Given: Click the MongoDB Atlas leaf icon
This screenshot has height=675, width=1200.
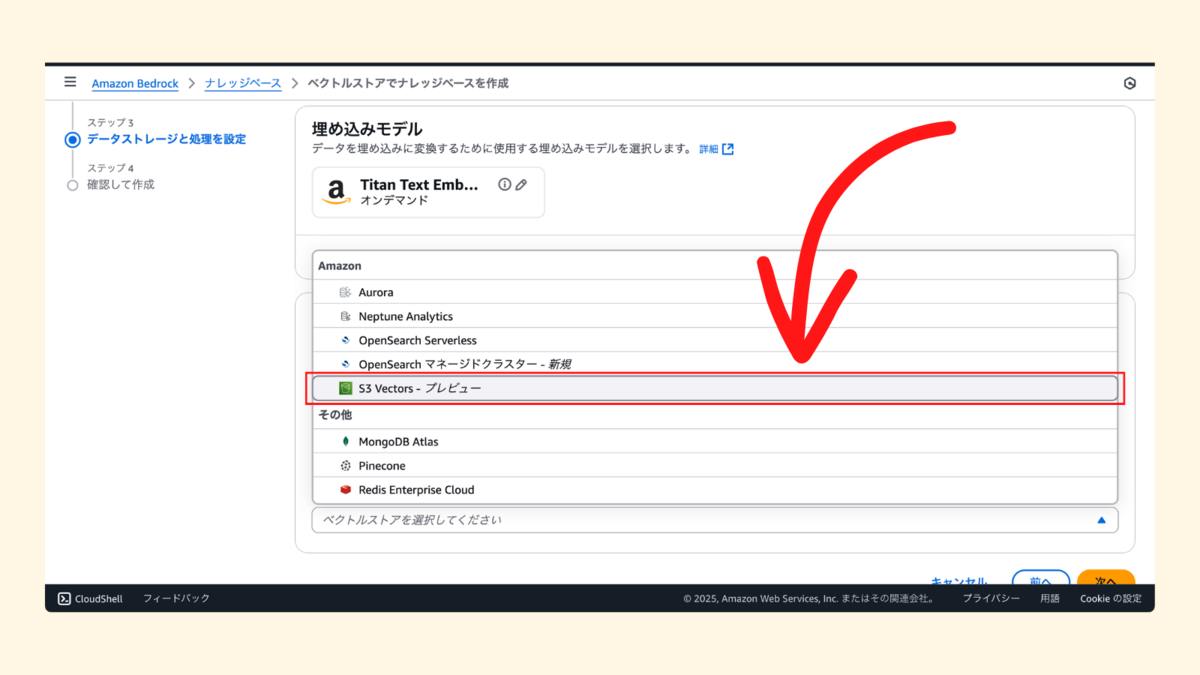Looking at the screenshot, I should [345, 441].
